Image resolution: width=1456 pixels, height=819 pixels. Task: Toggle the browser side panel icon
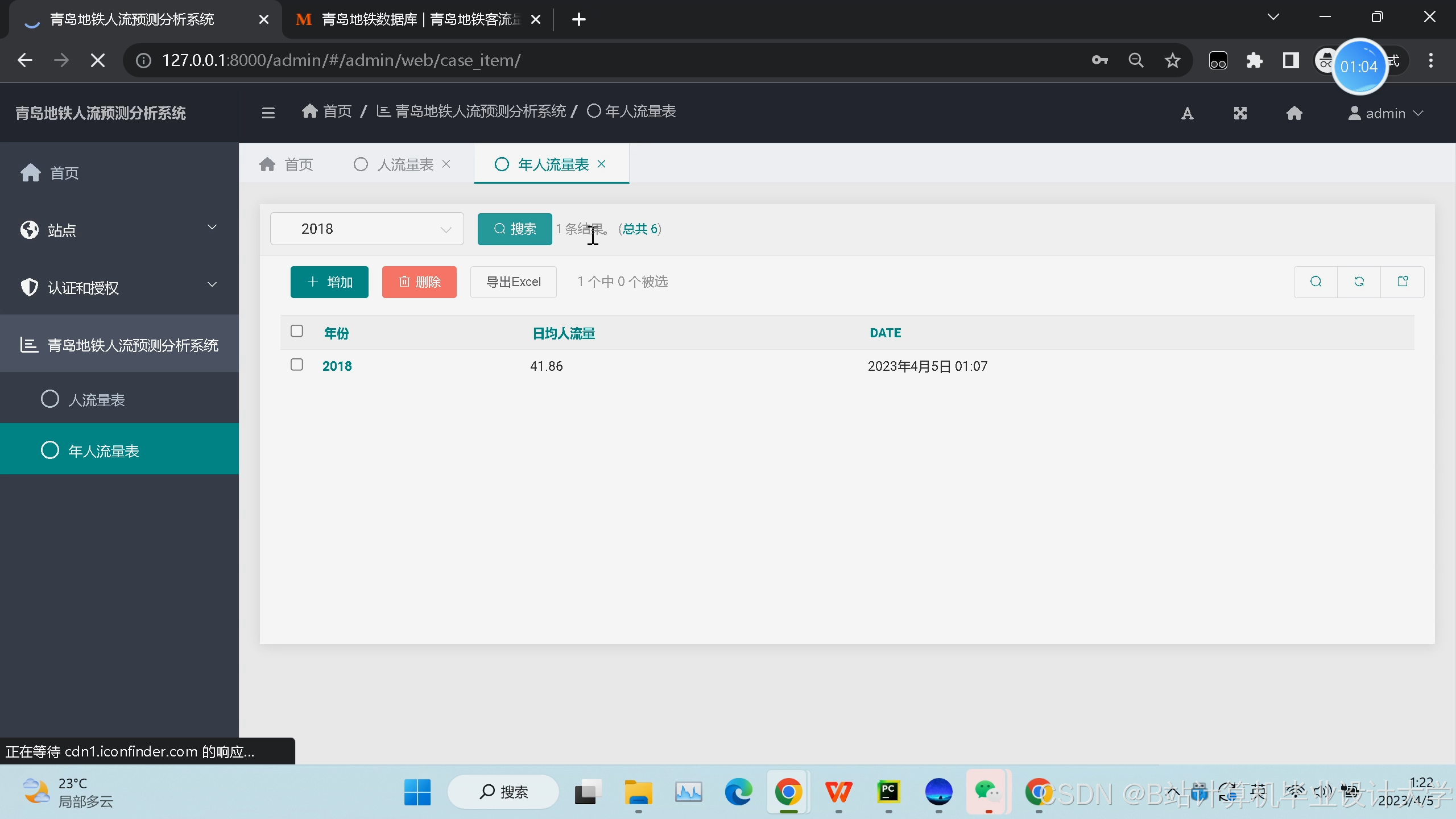coord(1291,60)
